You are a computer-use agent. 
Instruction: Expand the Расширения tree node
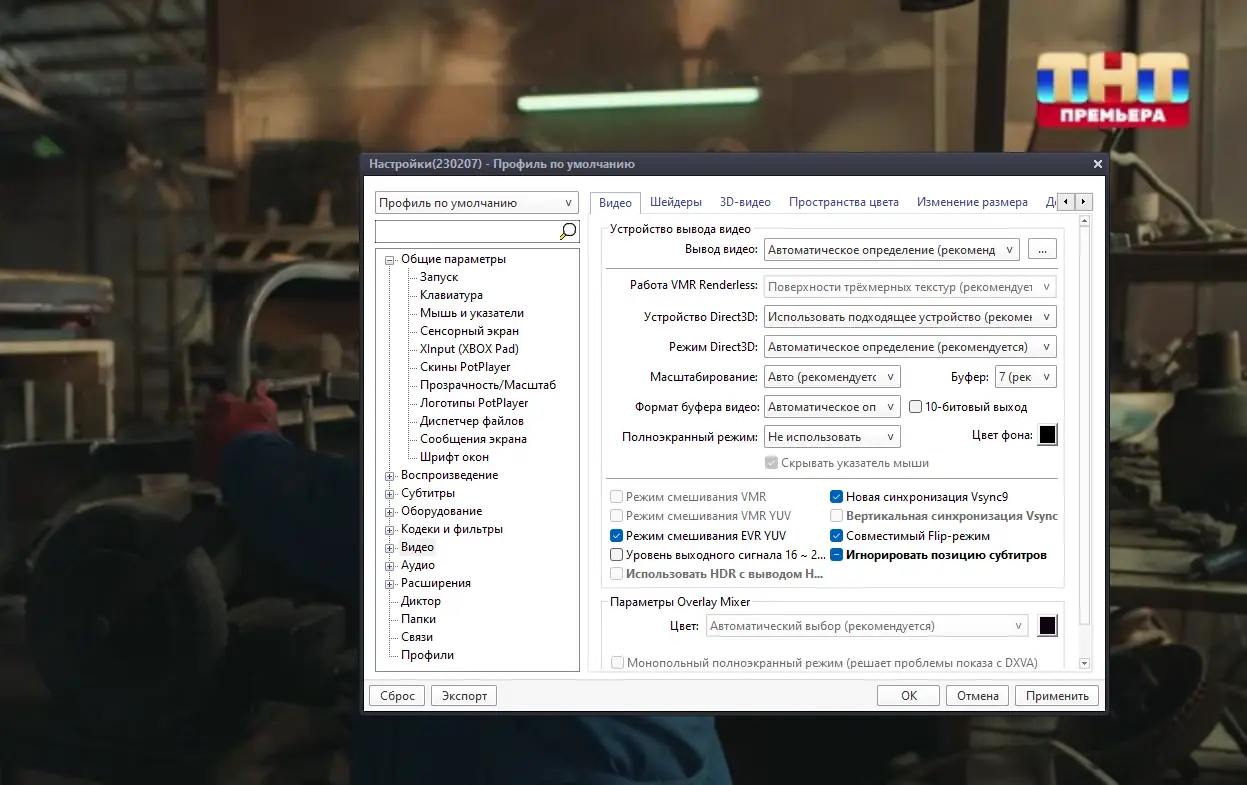[x=390, y=583]
